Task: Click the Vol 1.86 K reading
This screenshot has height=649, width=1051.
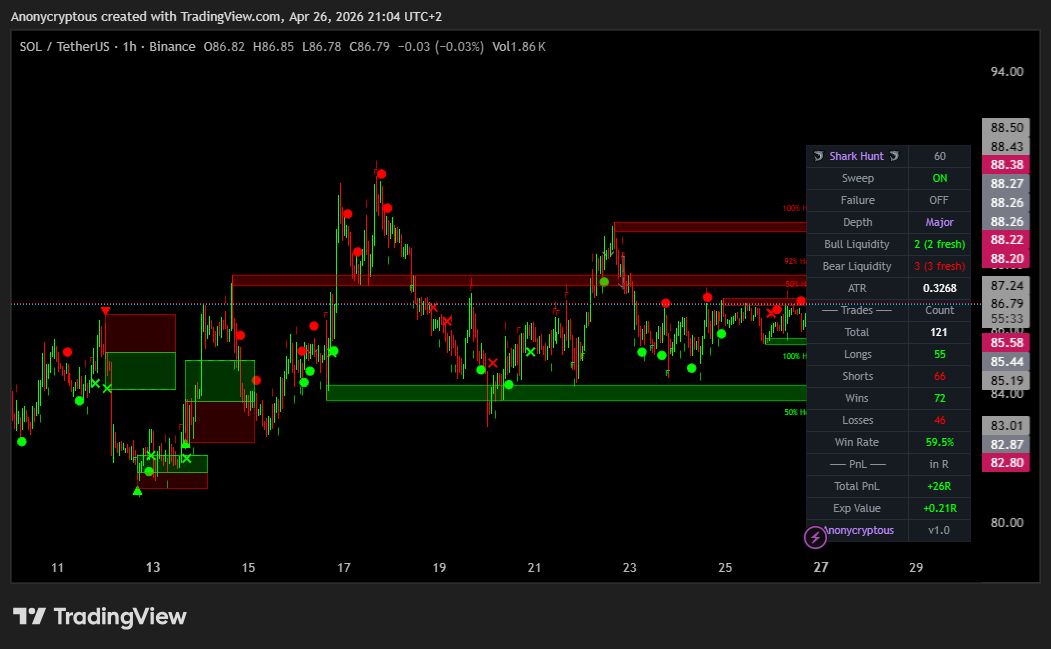Action: click(519, 46)
